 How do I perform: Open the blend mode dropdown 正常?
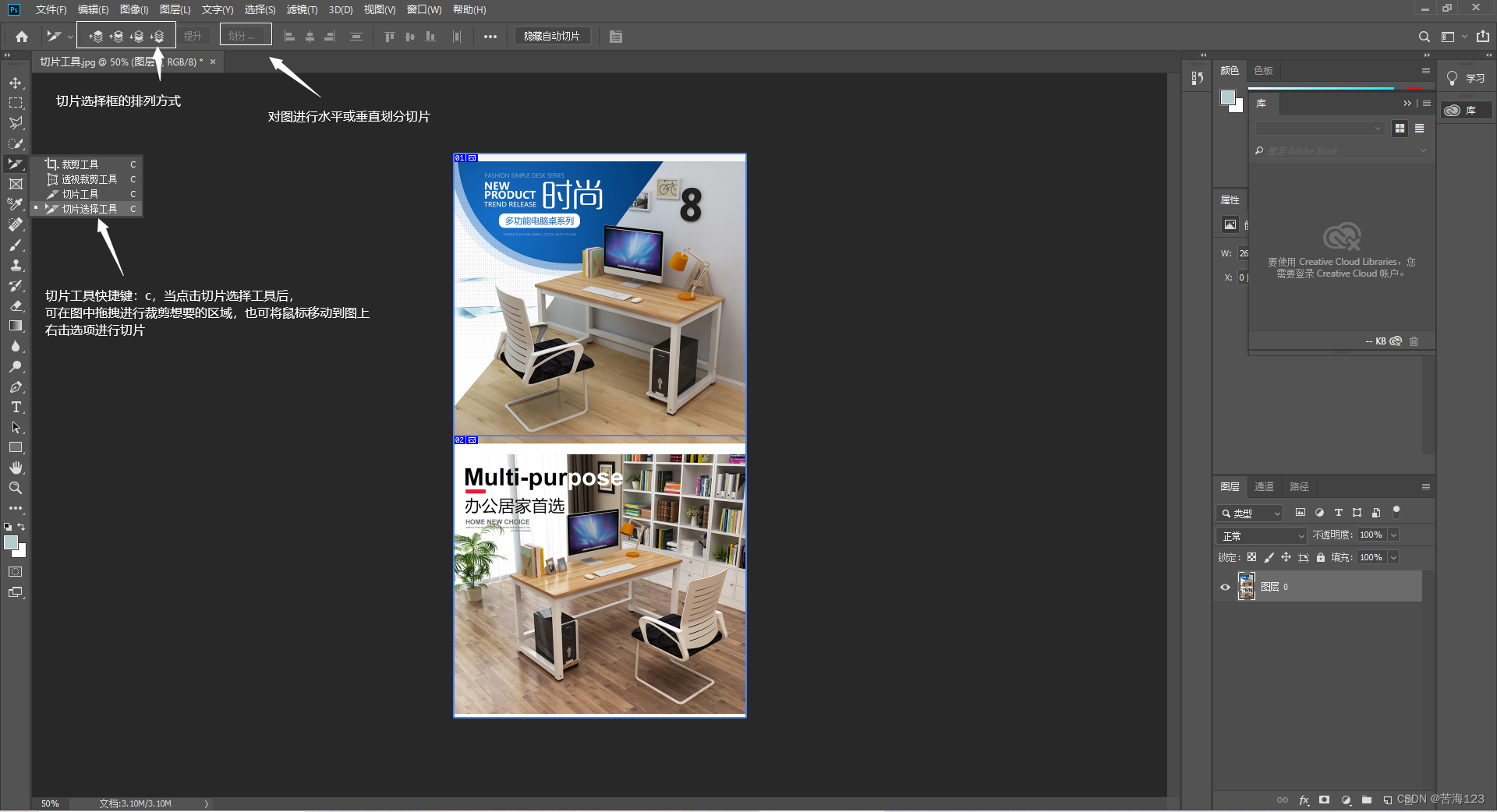1261,535
